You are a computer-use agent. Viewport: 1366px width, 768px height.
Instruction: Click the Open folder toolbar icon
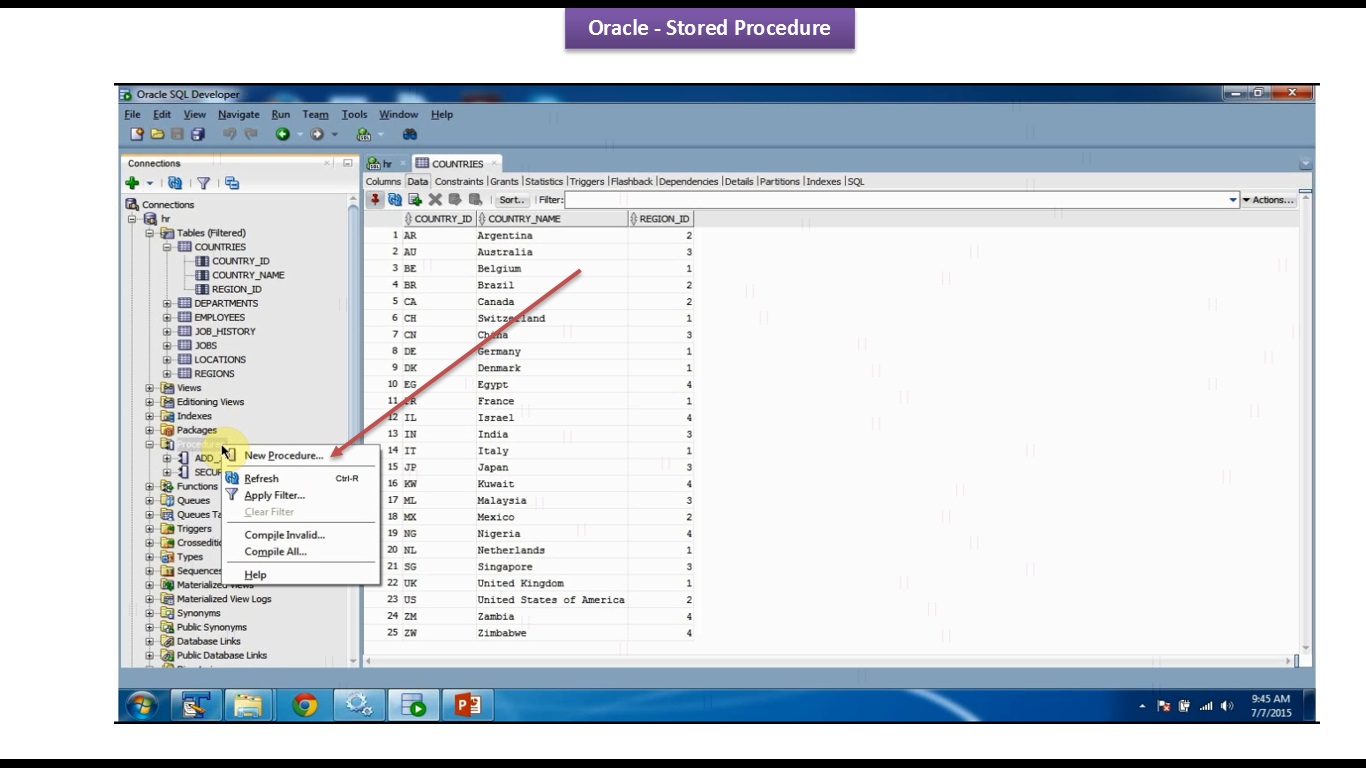[x=157, y=134]
